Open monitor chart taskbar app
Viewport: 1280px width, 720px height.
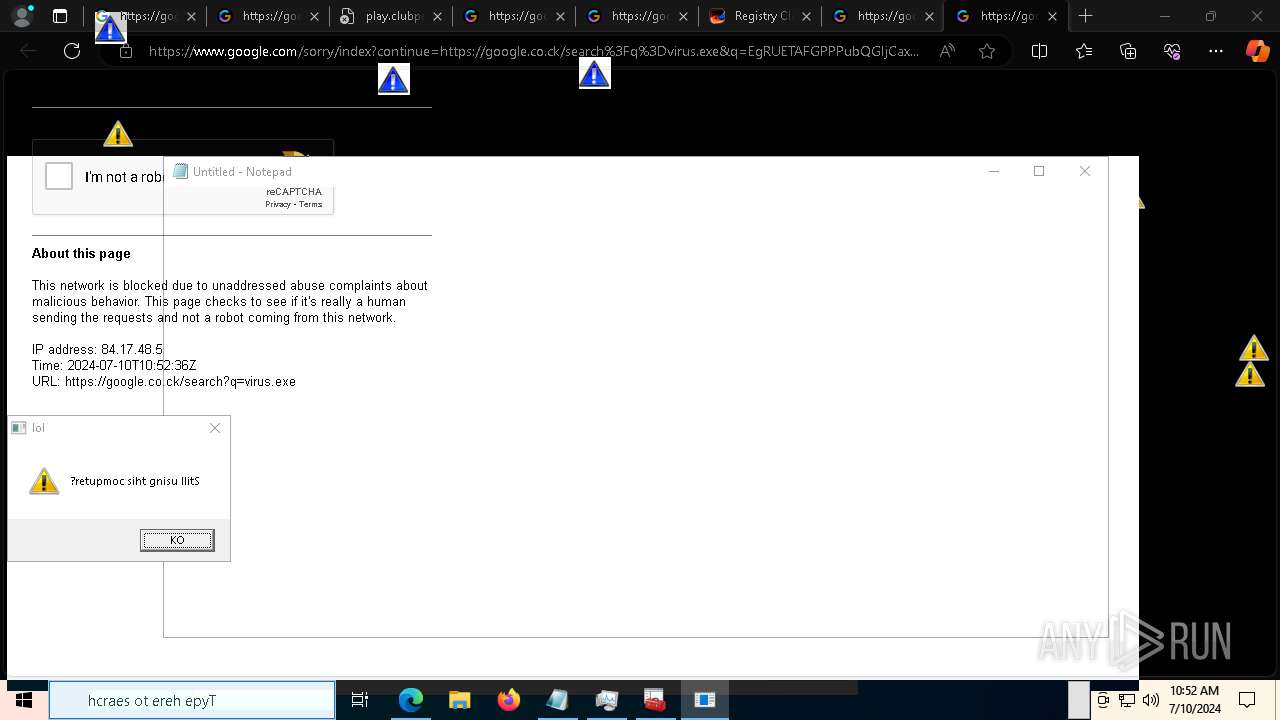coord(606,700)
